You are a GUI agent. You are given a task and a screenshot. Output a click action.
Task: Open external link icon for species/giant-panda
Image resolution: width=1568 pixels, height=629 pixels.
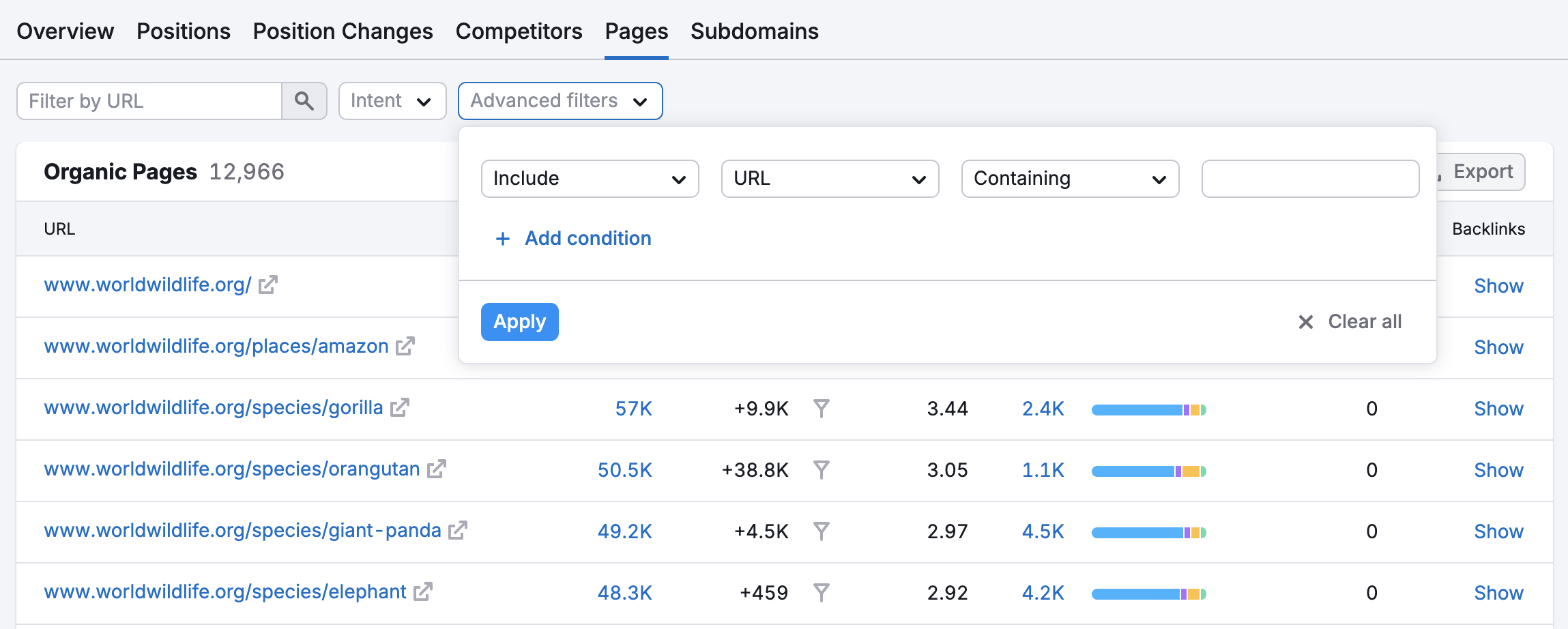(458, 530)
